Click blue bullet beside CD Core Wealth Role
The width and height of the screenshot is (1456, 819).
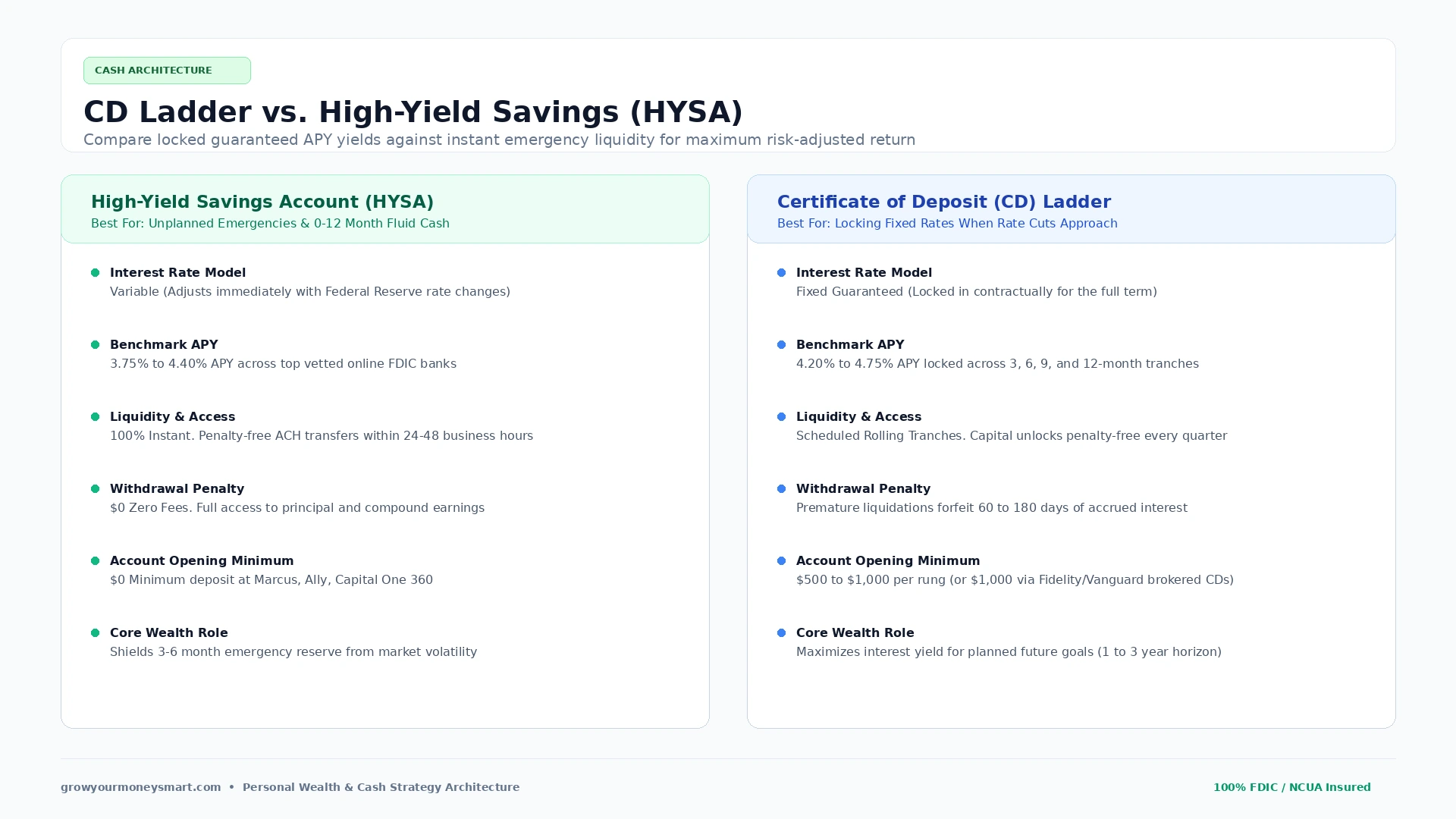(x=782, y=633)
